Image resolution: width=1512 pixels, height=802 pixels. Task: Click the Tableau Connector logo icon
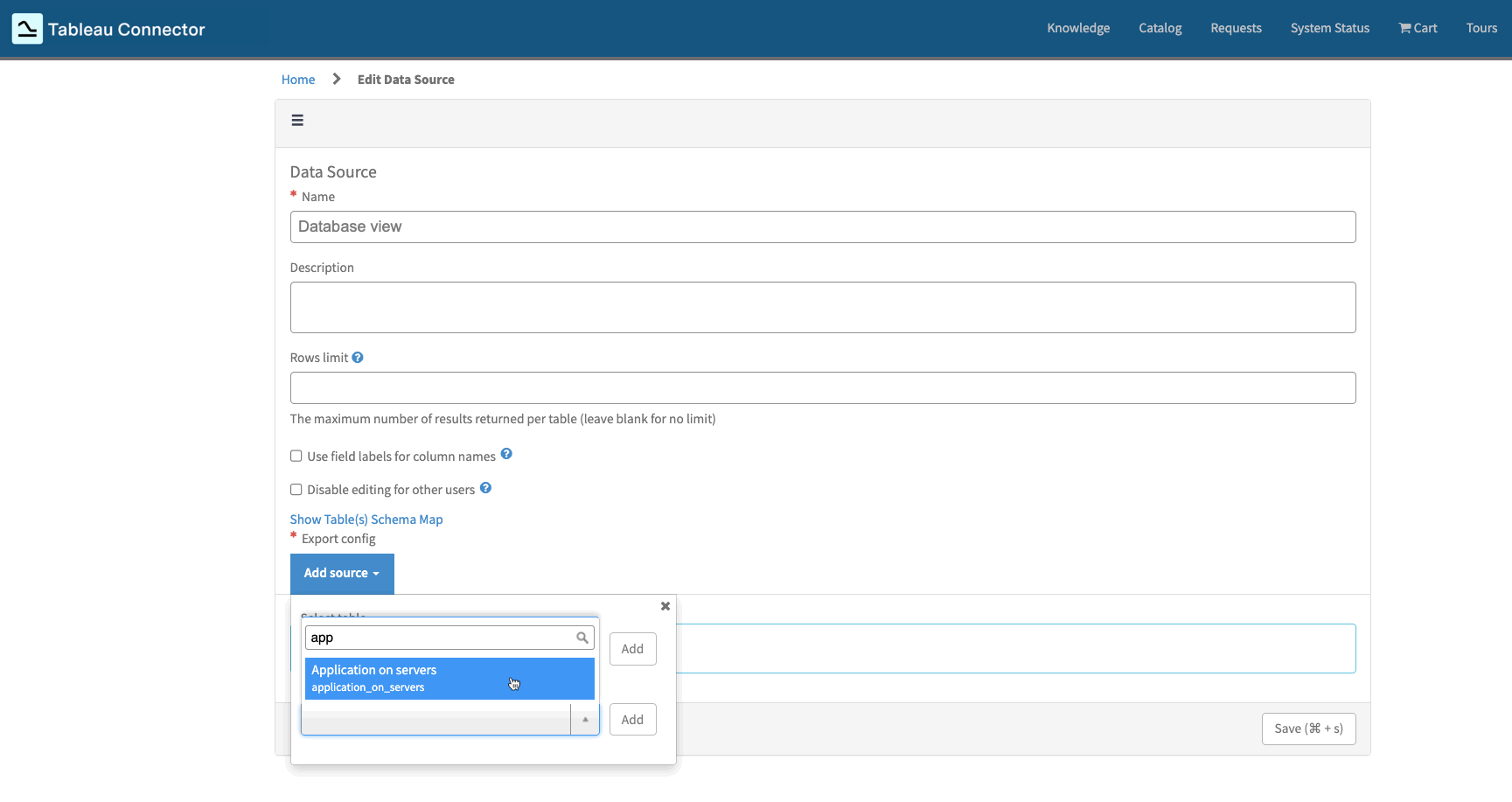tap(26, 28)
